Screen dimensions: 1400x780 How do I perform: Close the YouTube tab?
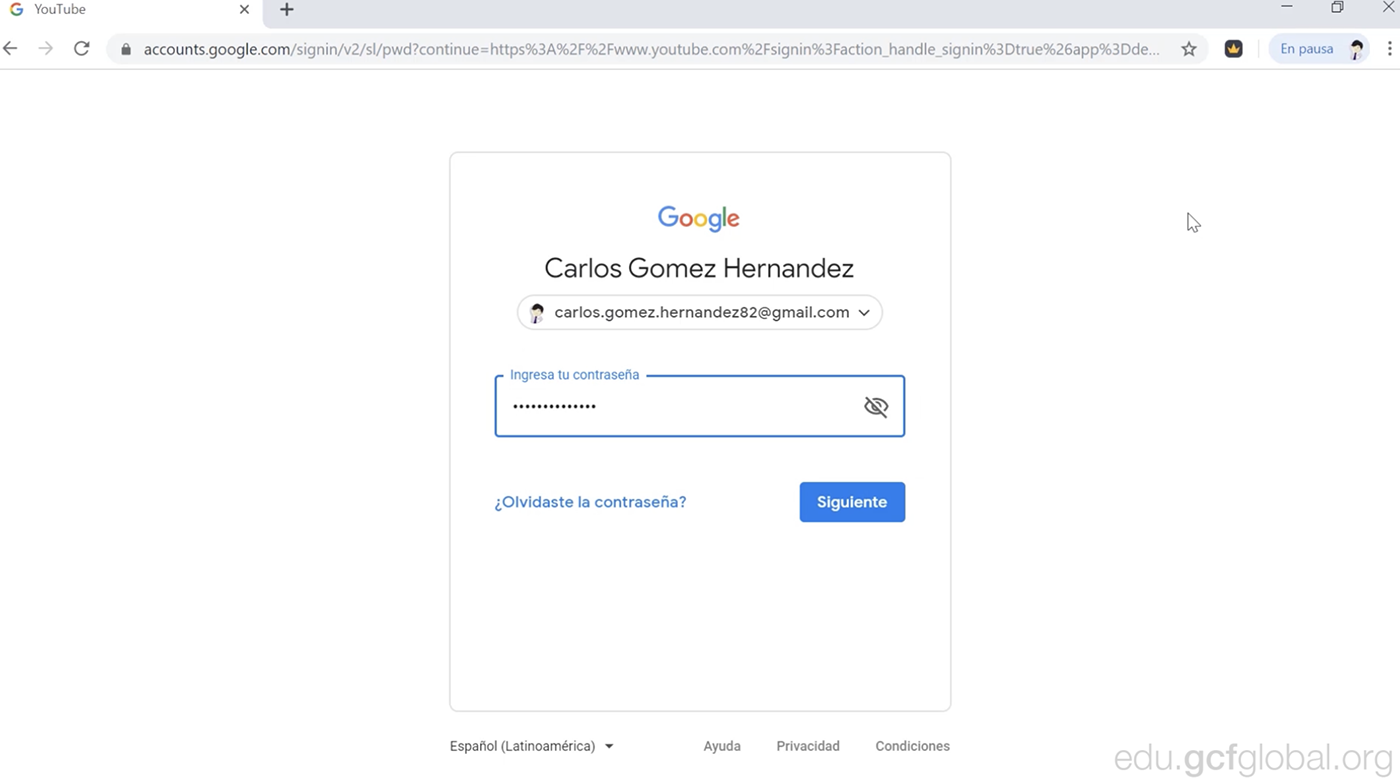(244, 10)
